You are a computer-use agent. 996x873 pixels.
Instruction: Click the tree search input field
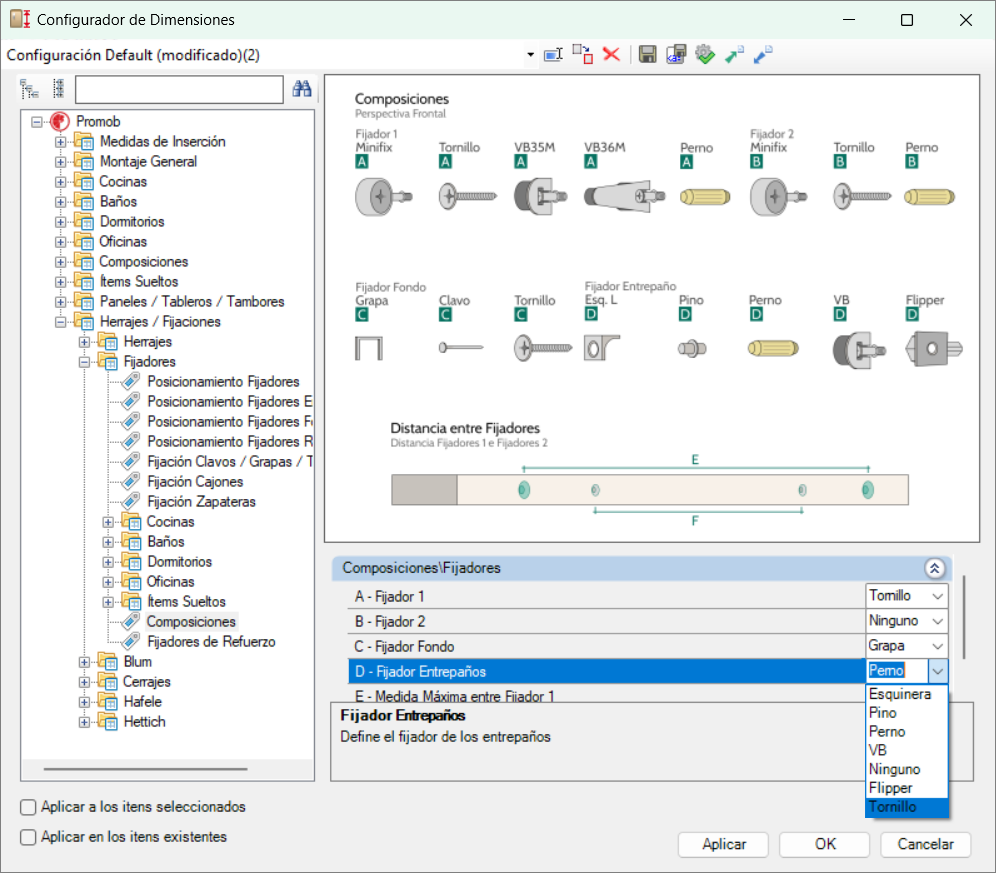(179, 89)
